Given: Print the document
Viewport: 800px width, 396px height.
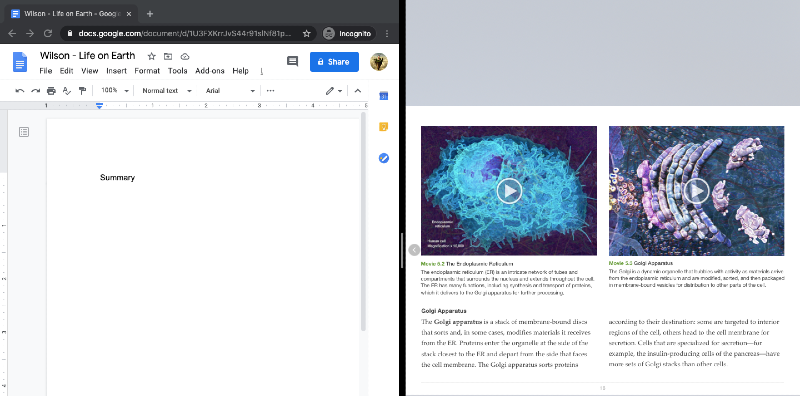Looking at the screenshot, I should [x=51, y=91].
